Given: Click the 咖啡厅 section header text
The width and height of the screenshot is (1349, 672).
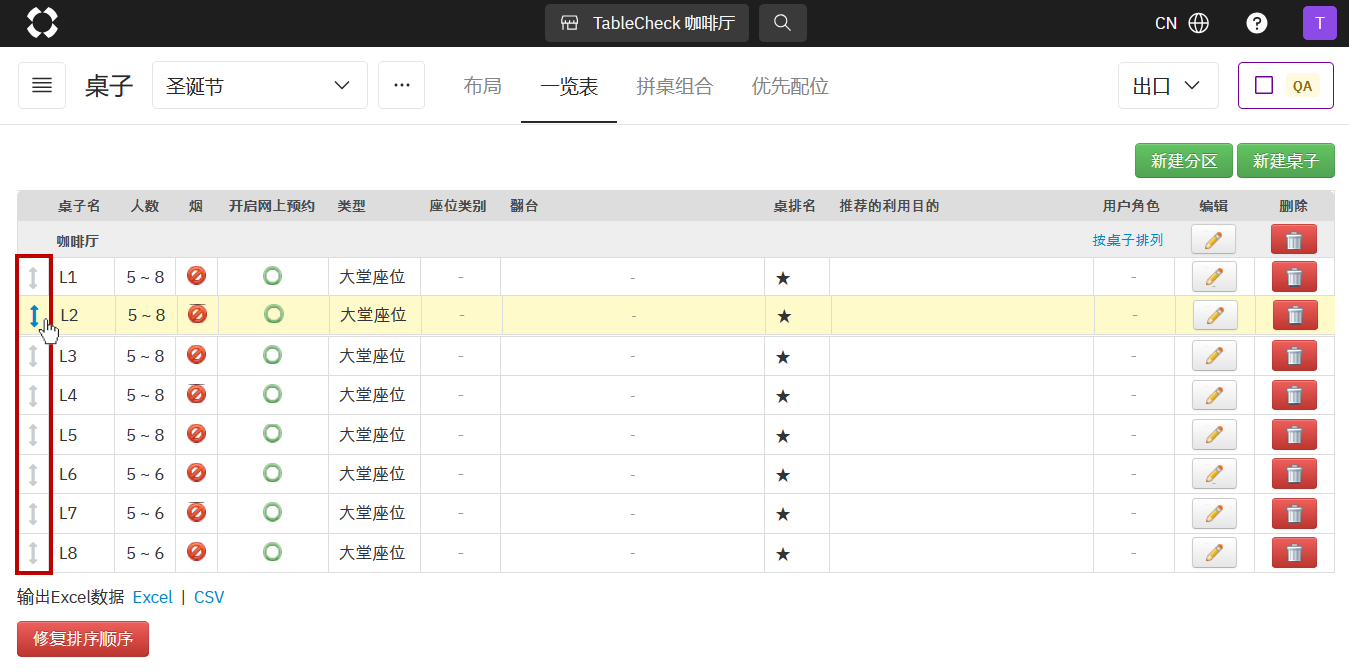Looking at the screenshot, I should click(x=77, y=241).
